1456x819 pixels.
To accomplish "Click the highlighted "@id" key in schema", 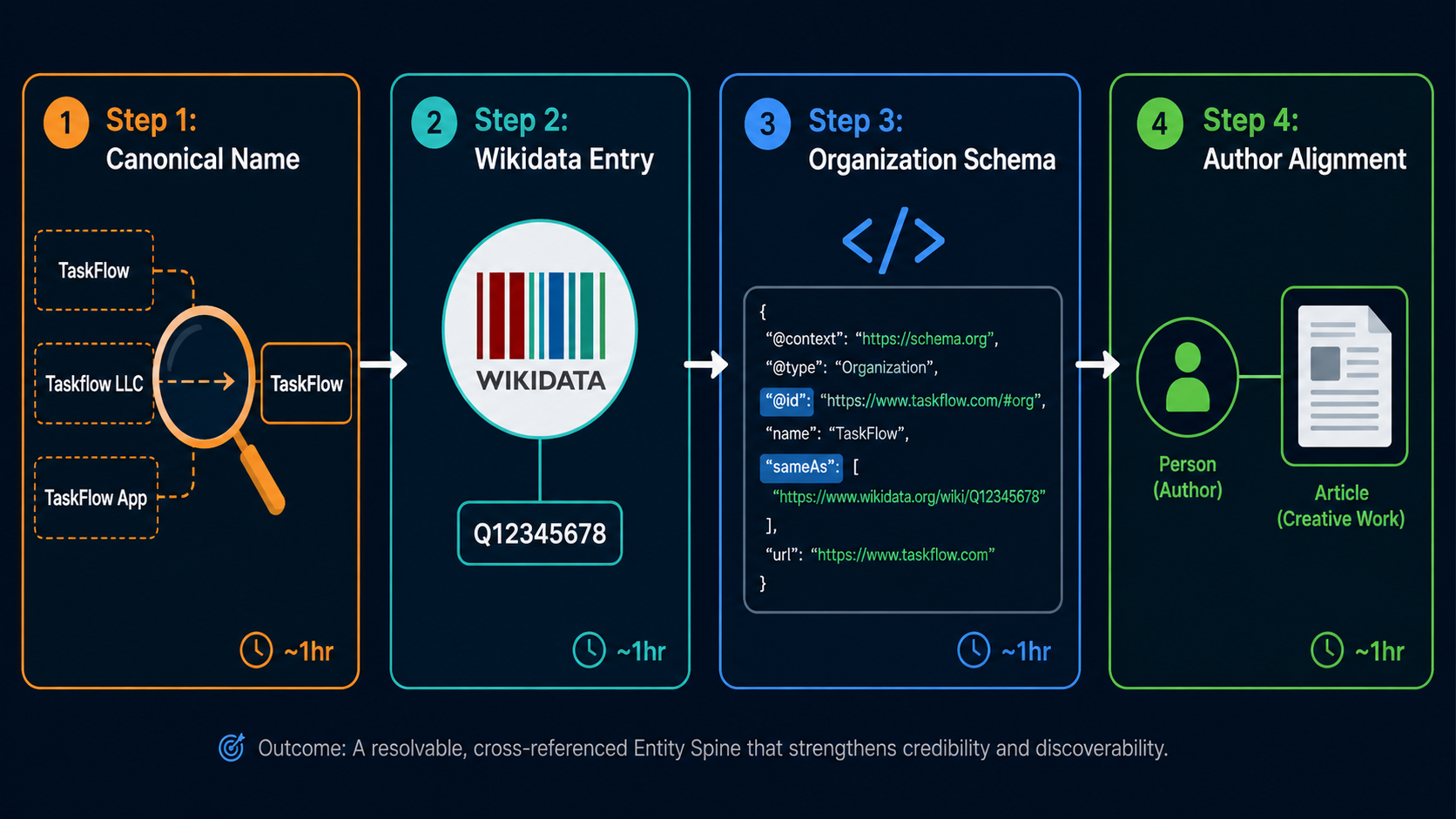I will point(787,400).
